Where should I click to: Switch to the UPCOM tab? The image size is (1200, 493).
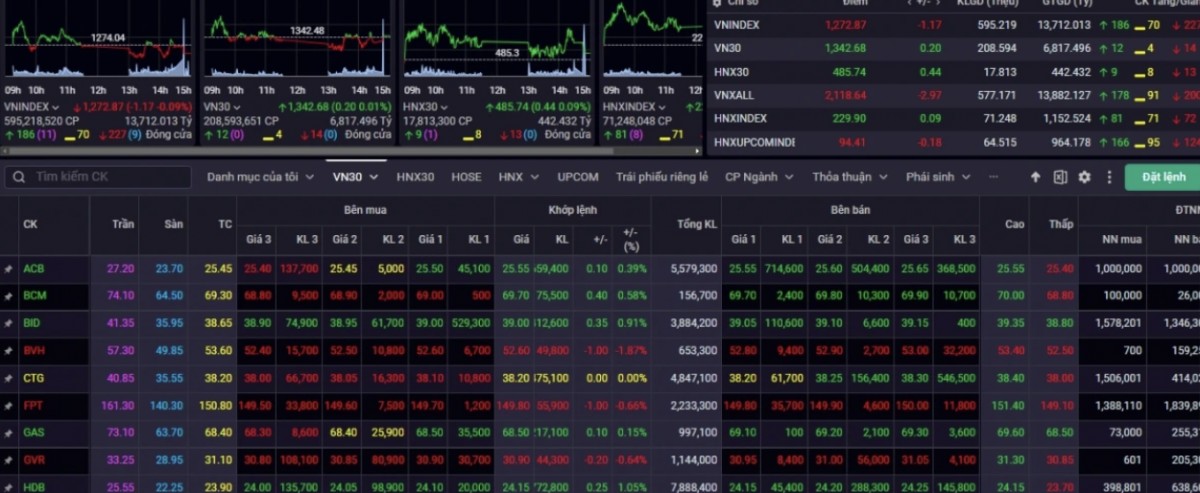pos(578,177)
